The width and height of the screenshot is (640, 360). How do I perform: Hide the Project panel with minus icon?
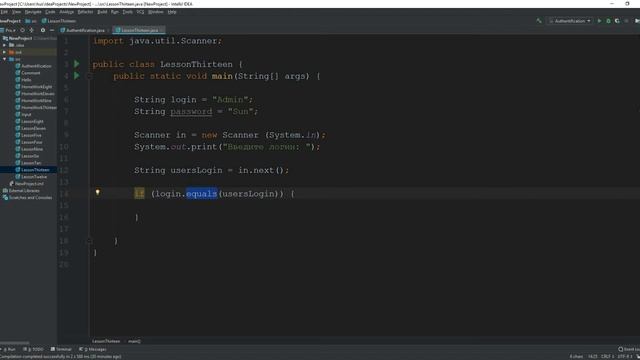click(52, 30)
